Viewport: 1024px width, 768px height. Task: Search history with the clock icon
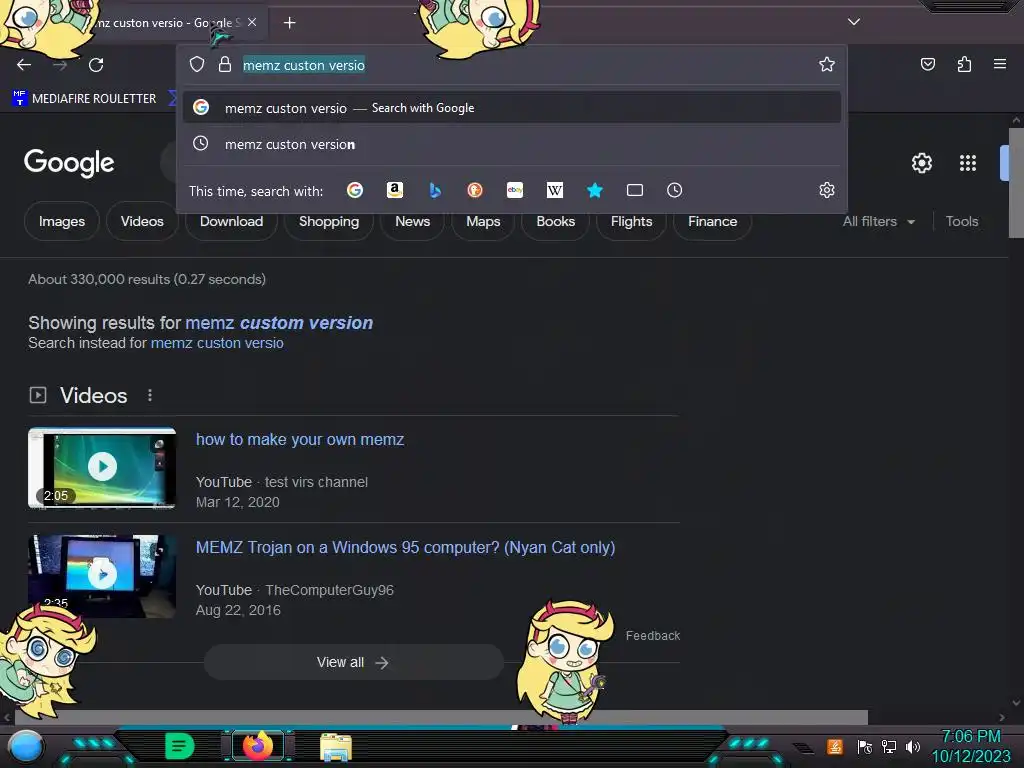click(x=675, y=190)
